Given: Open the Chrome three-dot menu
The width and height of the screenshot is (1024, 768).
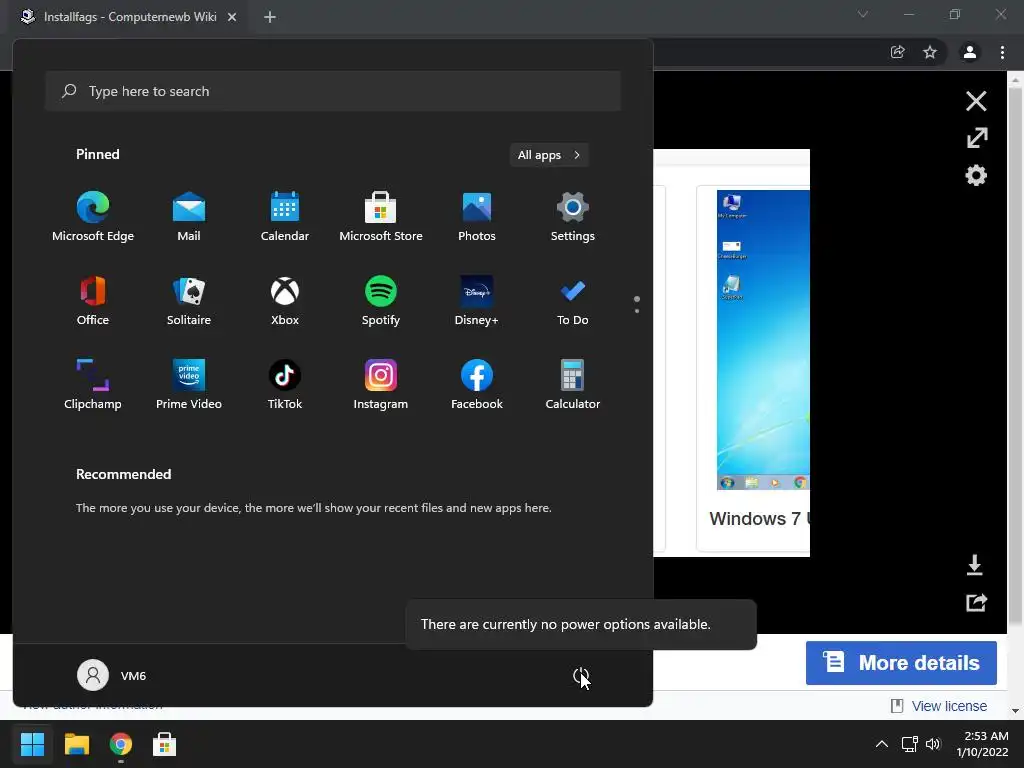Looking at the screenshot, I should tap(1002, 52).
